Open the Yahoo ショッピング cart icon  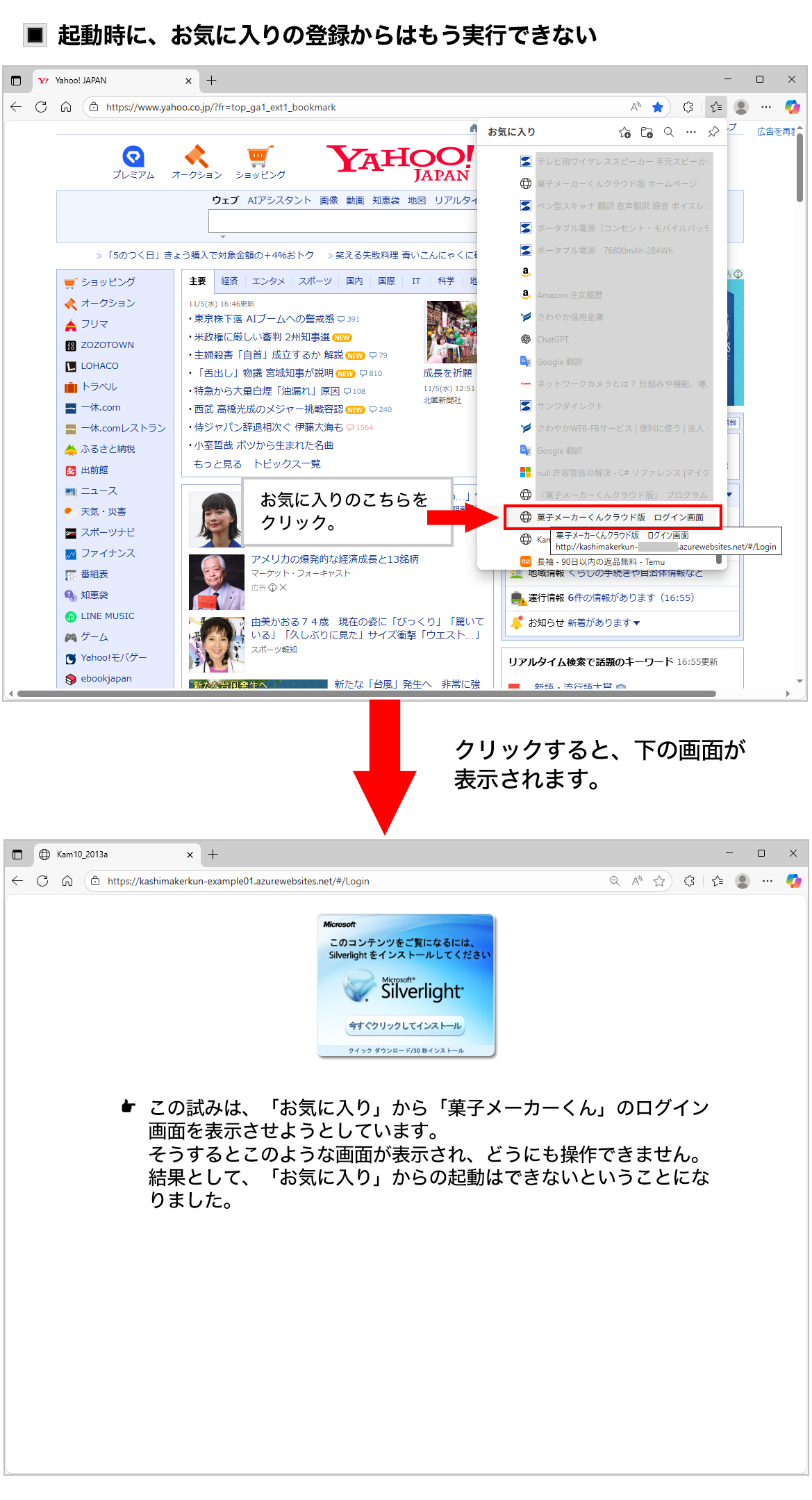click(260, 157)
